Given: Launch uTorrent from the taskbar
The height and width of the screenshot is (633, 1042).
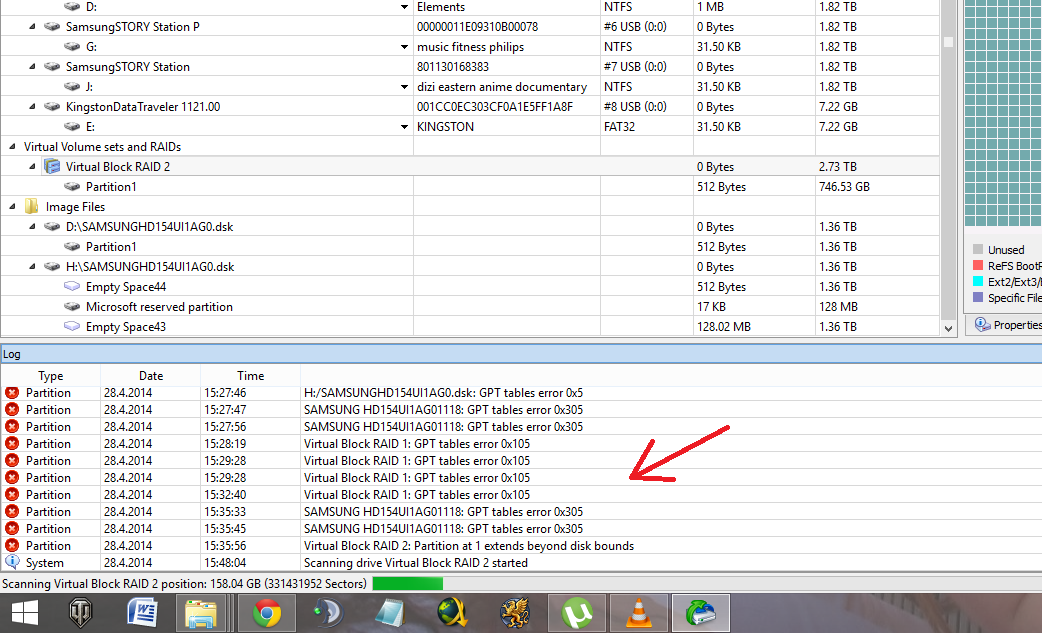Looking at the screenshot, I should pos(577,613).
